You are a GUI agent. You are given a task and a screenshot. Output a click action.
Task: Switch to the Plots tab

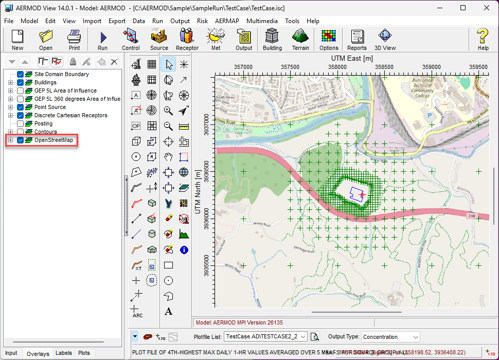[84, 353]
